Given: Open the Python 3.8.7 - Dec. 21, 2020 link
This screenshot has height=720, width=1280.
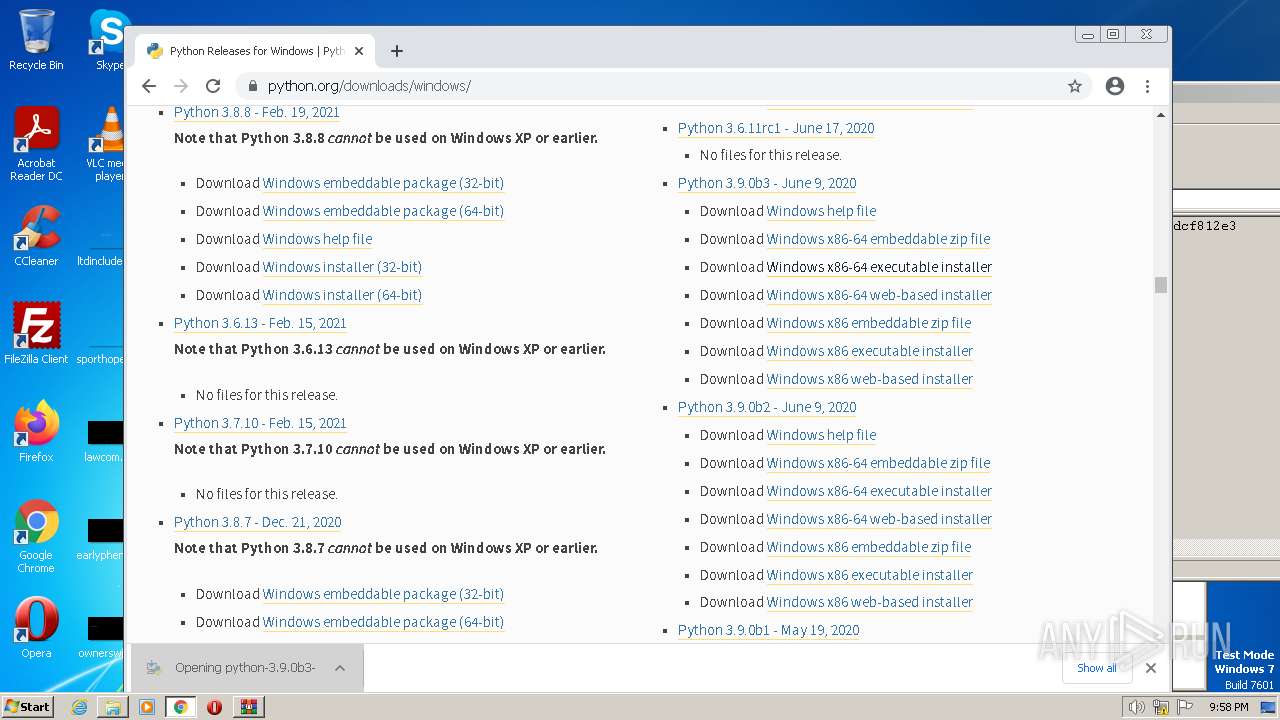Looking at the screenshot, I should [x=258, y=522].
